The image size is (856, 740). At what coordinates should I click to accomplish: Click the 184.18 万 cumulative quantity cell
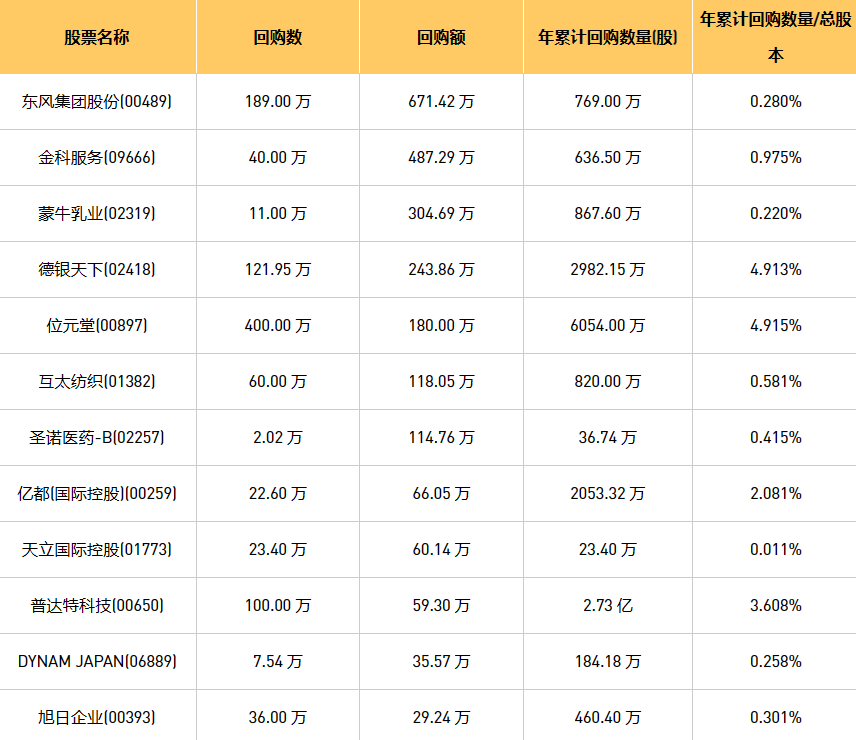[x=608, y=662]
